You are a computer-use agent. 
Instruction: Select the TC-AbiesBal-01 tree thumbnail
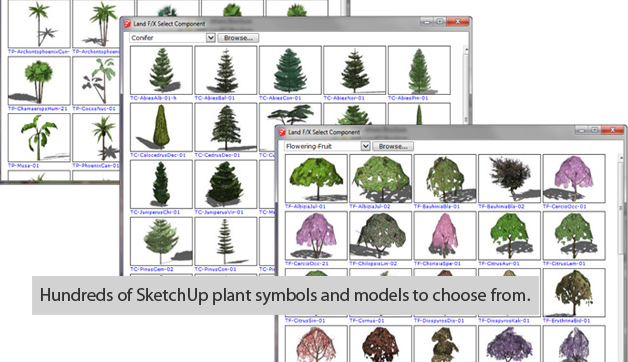(226, 70)
